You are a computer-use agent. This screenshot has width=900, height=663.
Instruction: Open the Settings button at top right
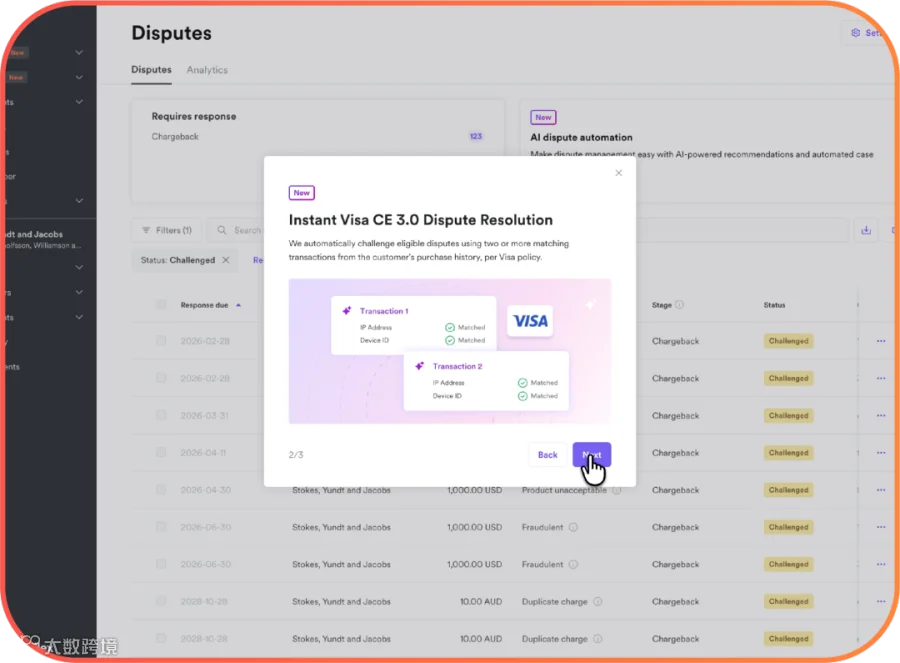pos(867,33)
